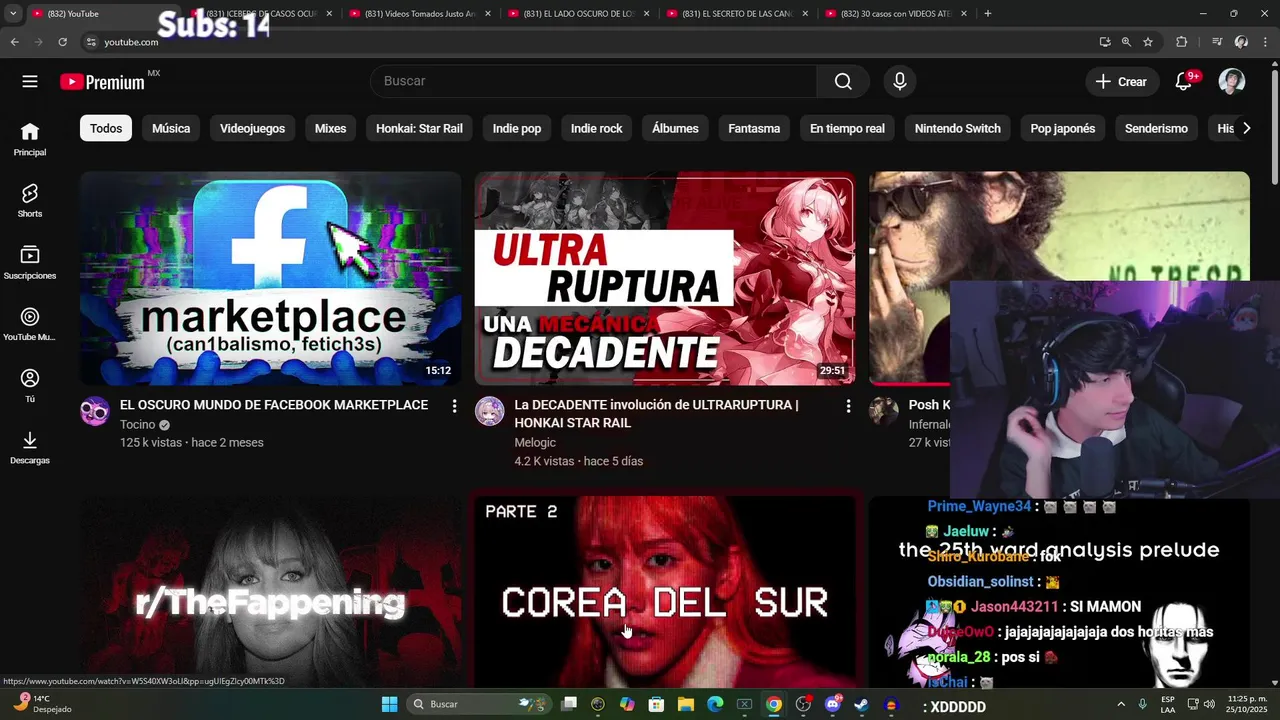The height and width of the screenshot is (720, 1280).
Task: Open a new browser tab
Action: coord(988,14)
